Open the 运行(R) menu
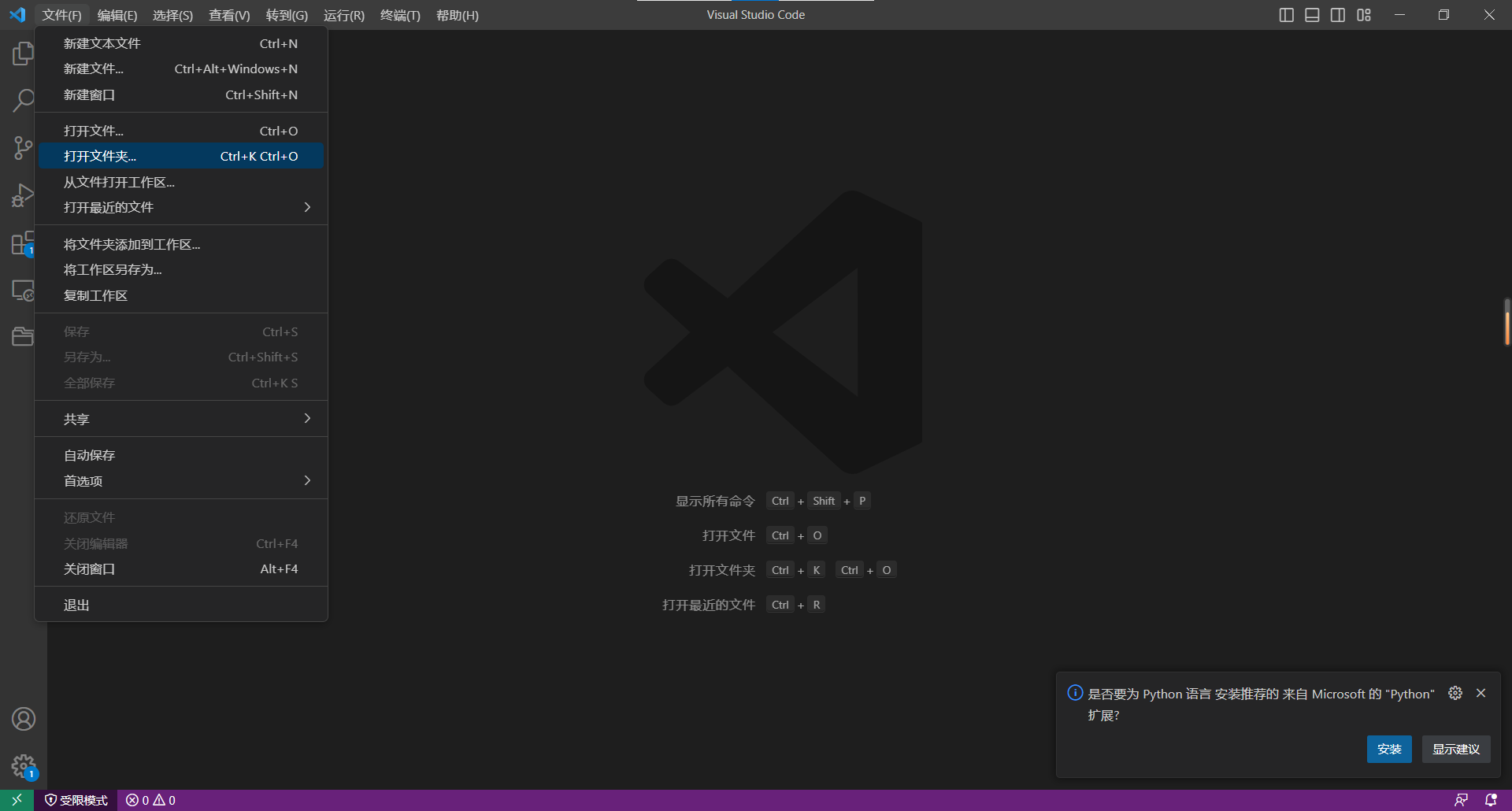 344,15
